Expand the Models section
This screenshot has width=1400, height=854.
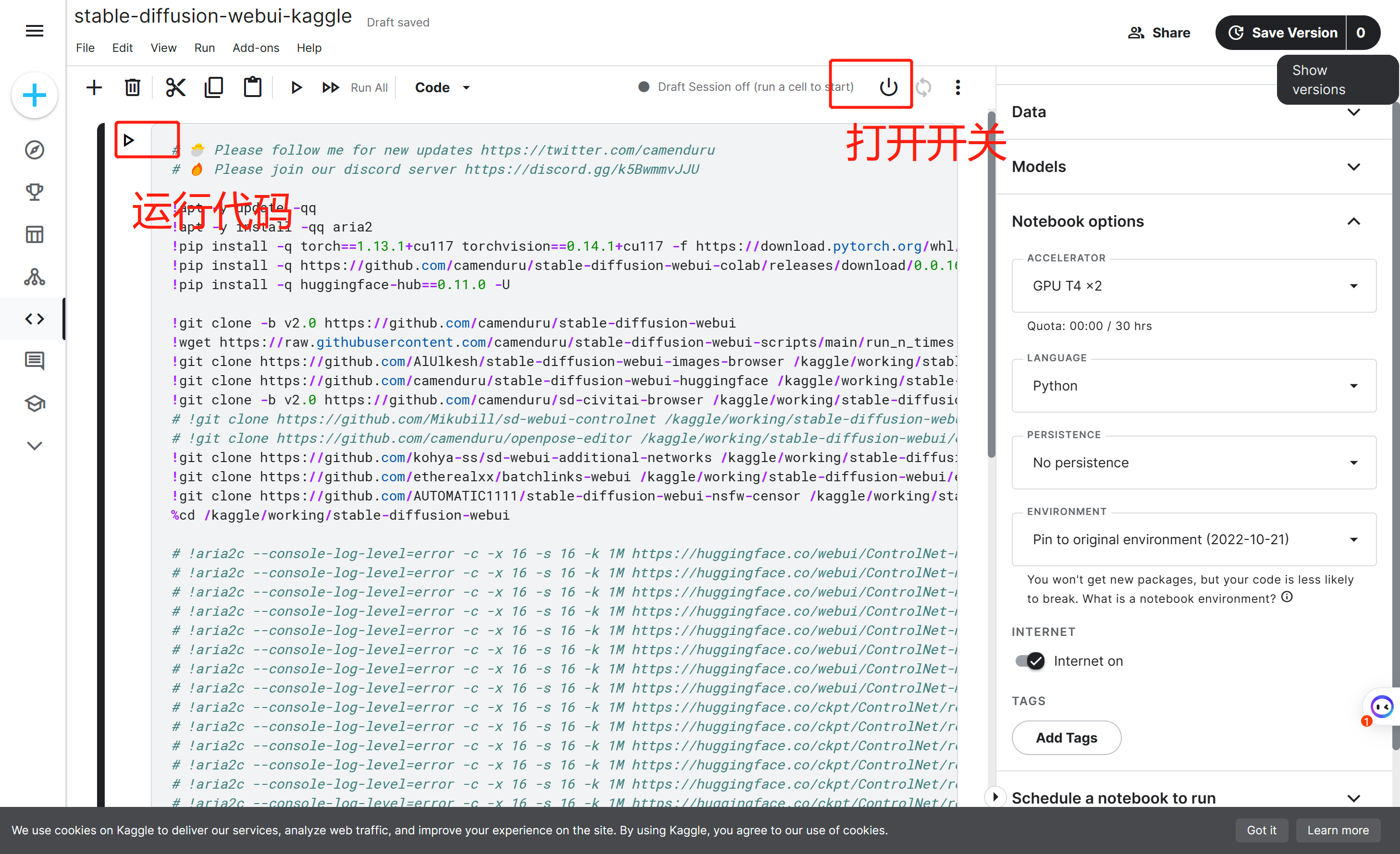tap(1193, 167)
